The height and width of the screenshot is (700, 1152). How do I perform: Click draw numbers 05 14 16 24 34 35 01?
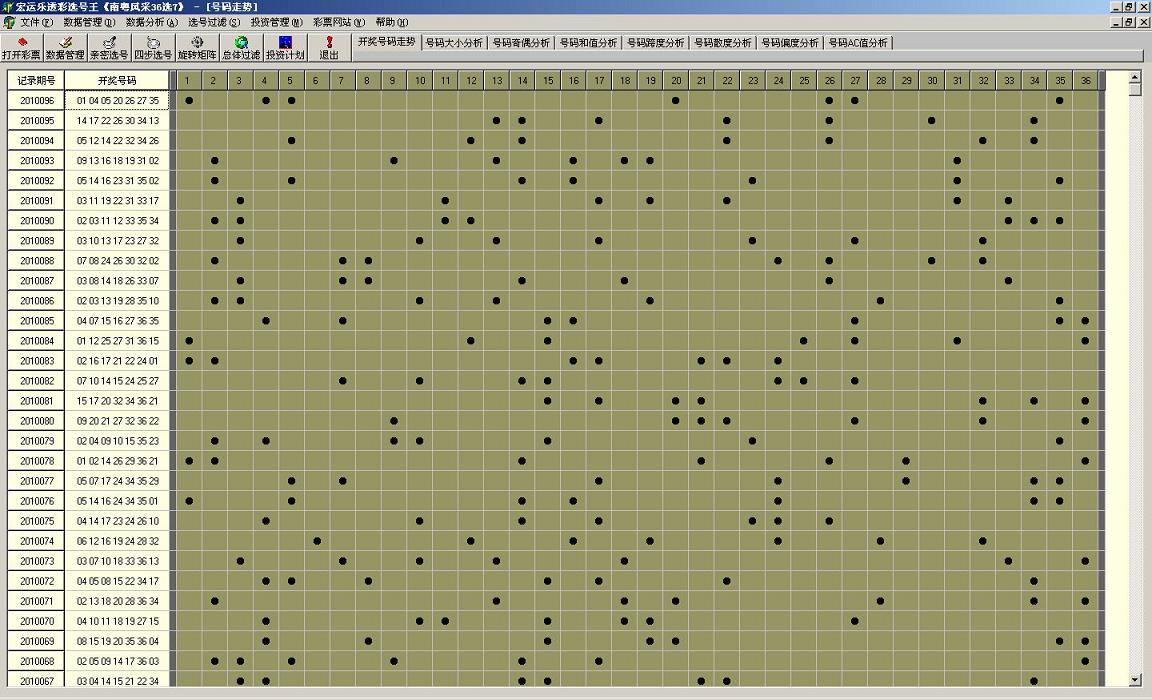pyautogui.click(x=117, y=501)
